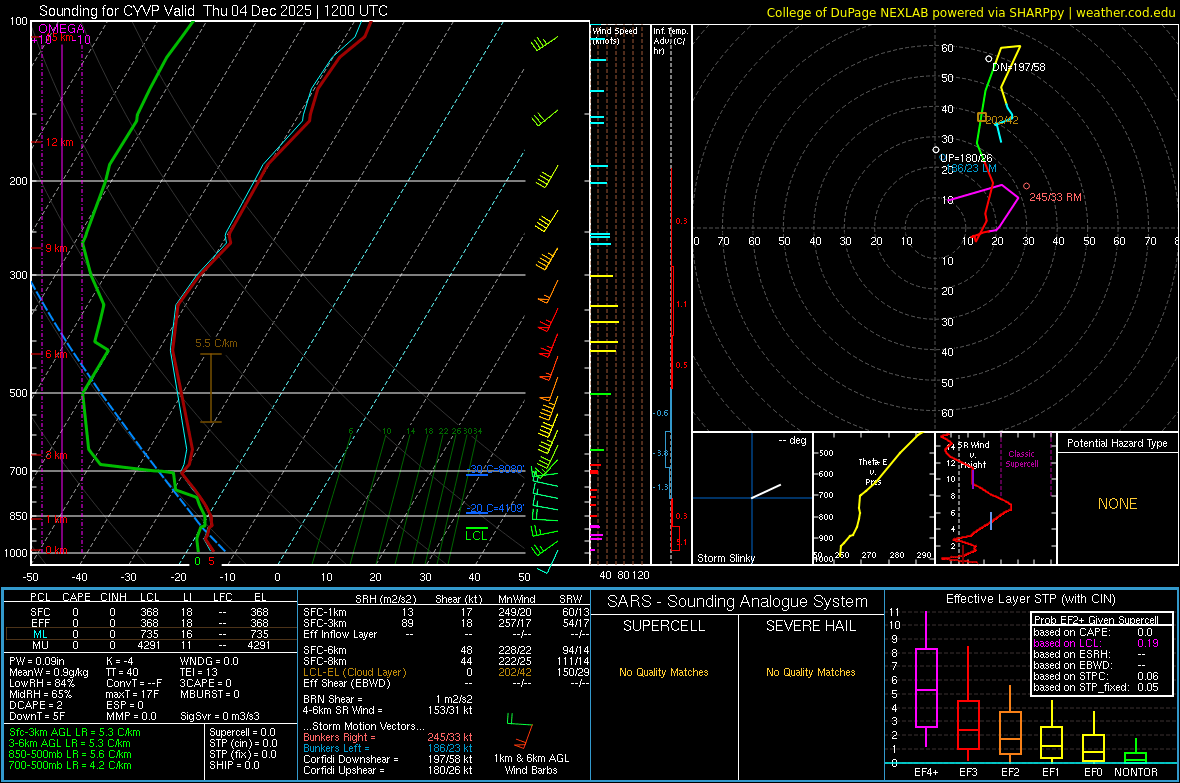Click the Wind Speed (knots) panel header
This screenshot has width=1180, height=783.
point(614,35)
